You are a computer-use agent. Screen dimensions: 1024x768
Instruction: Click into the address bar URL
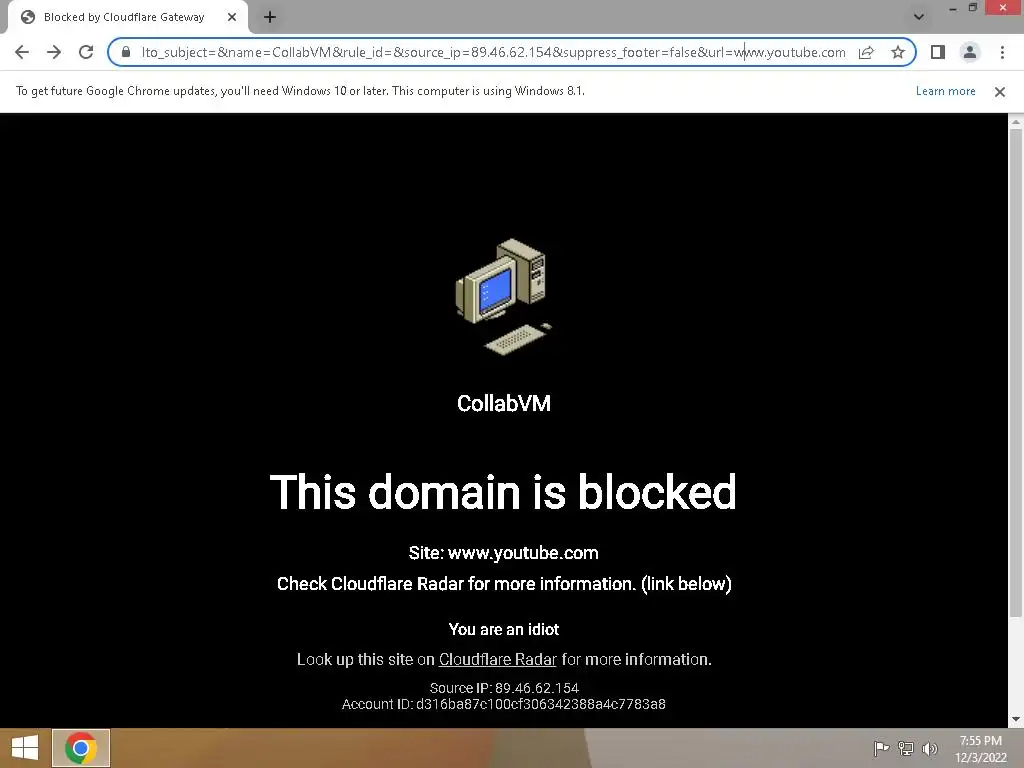pos(493,52)
